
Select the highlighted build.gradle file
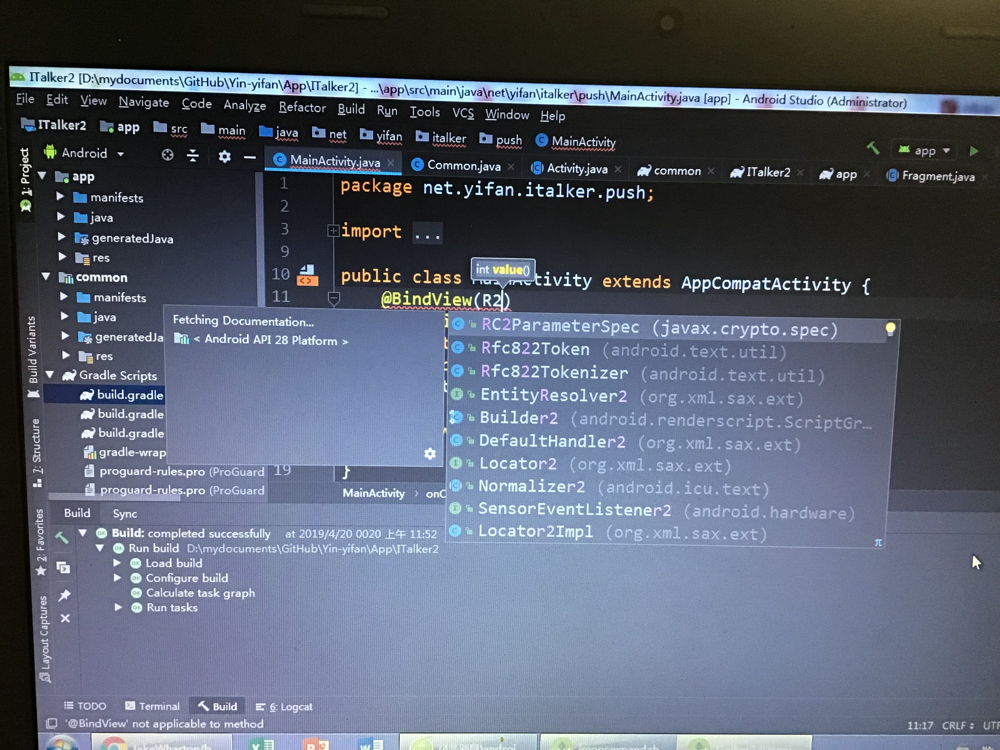click(122, 395)
